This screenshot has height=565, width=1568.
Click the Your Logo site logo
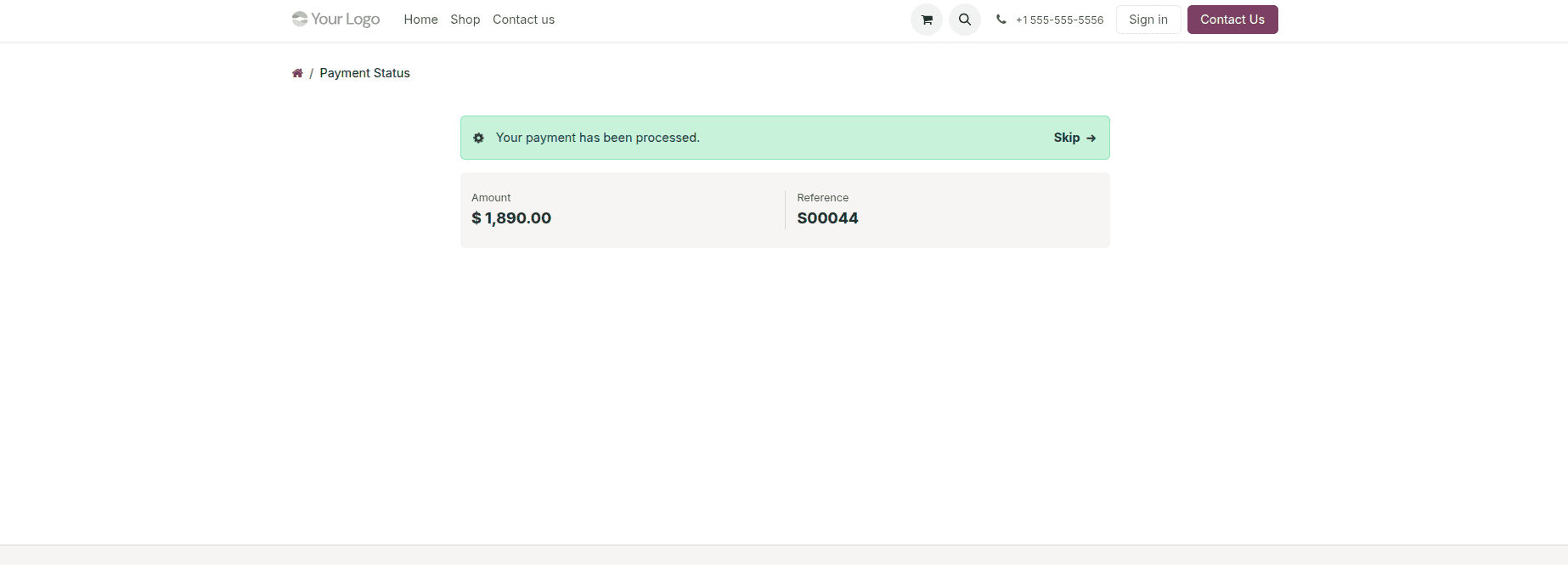point(336,19)
